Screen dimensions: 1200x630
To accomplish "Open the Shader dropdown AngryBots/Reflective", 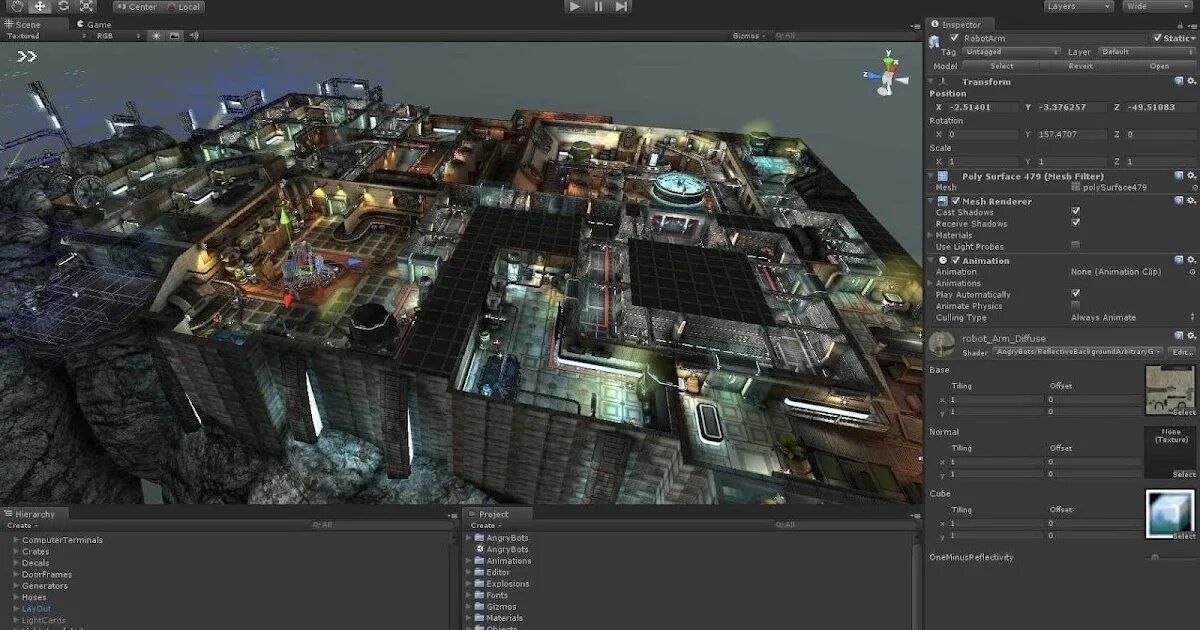I will coord(1079,351).
